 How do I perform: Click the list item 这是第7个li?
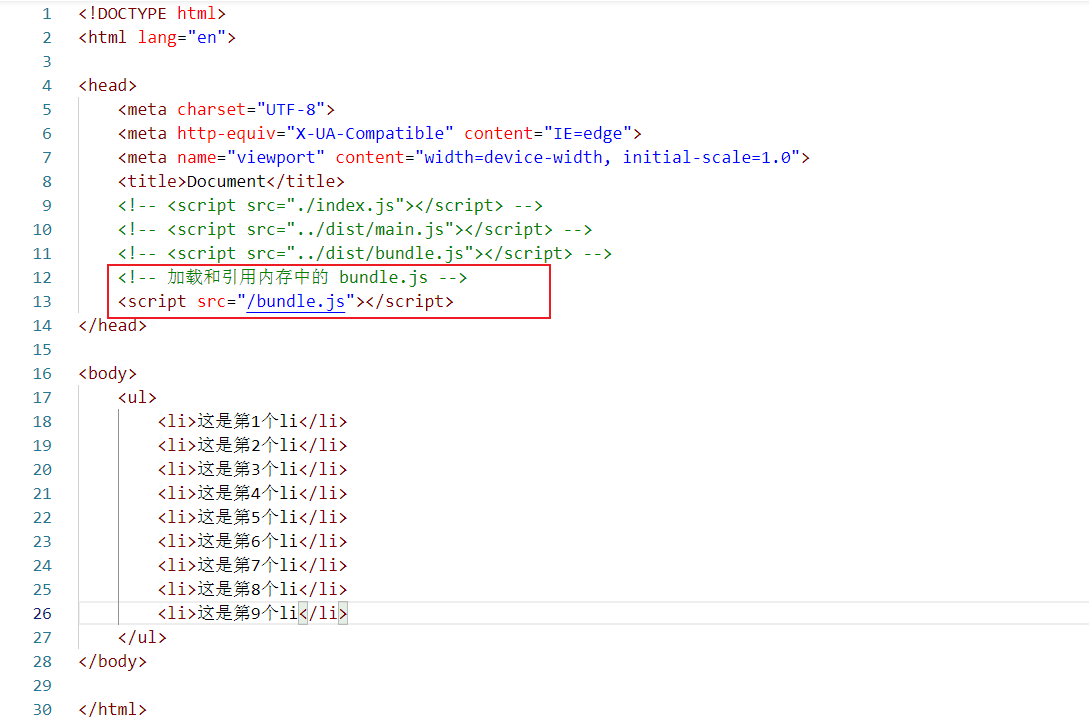(252, 565)
